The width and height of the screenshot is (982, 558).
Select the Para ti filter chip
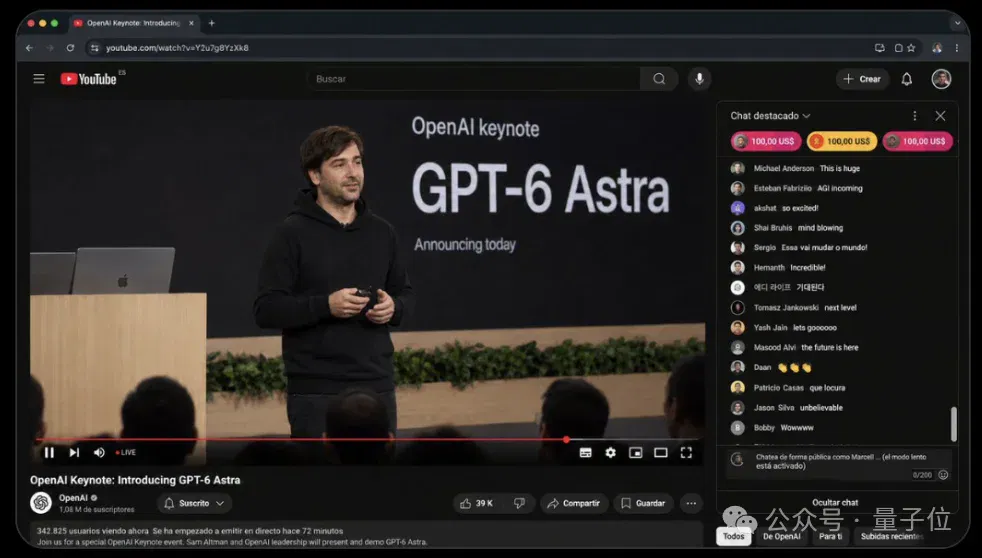(830, 536)
